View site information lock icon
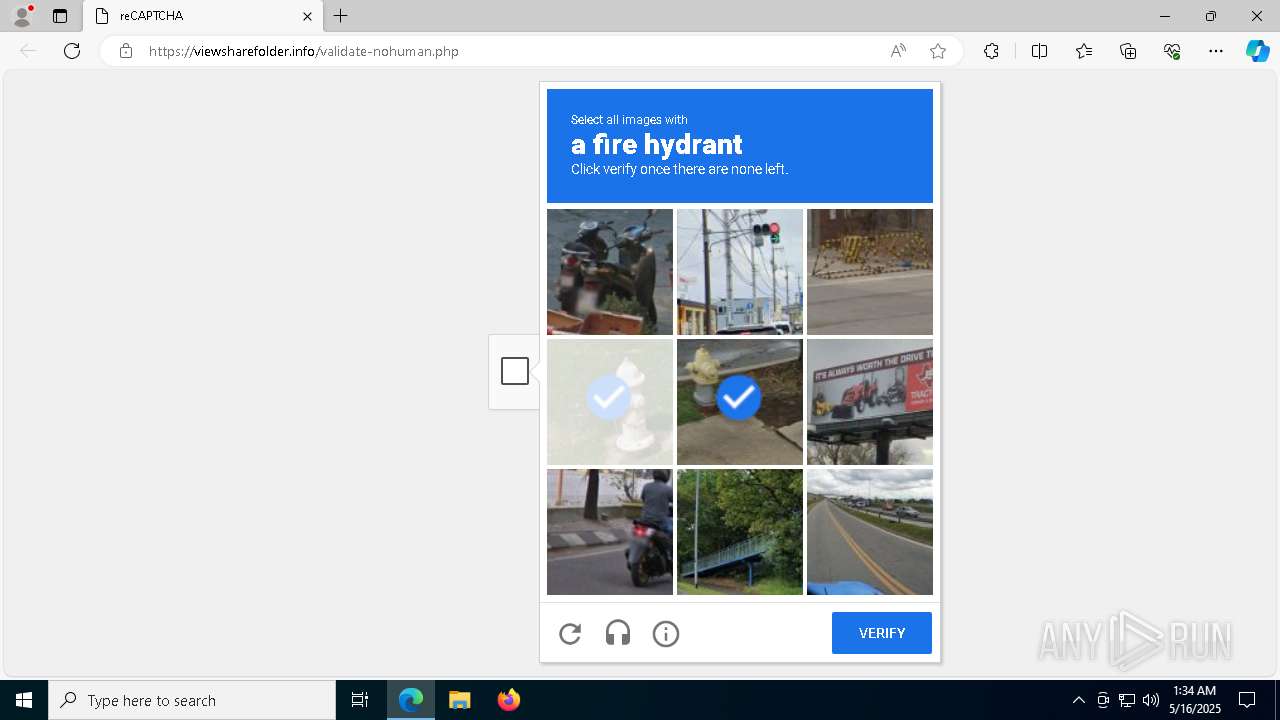 pos(126,51)
